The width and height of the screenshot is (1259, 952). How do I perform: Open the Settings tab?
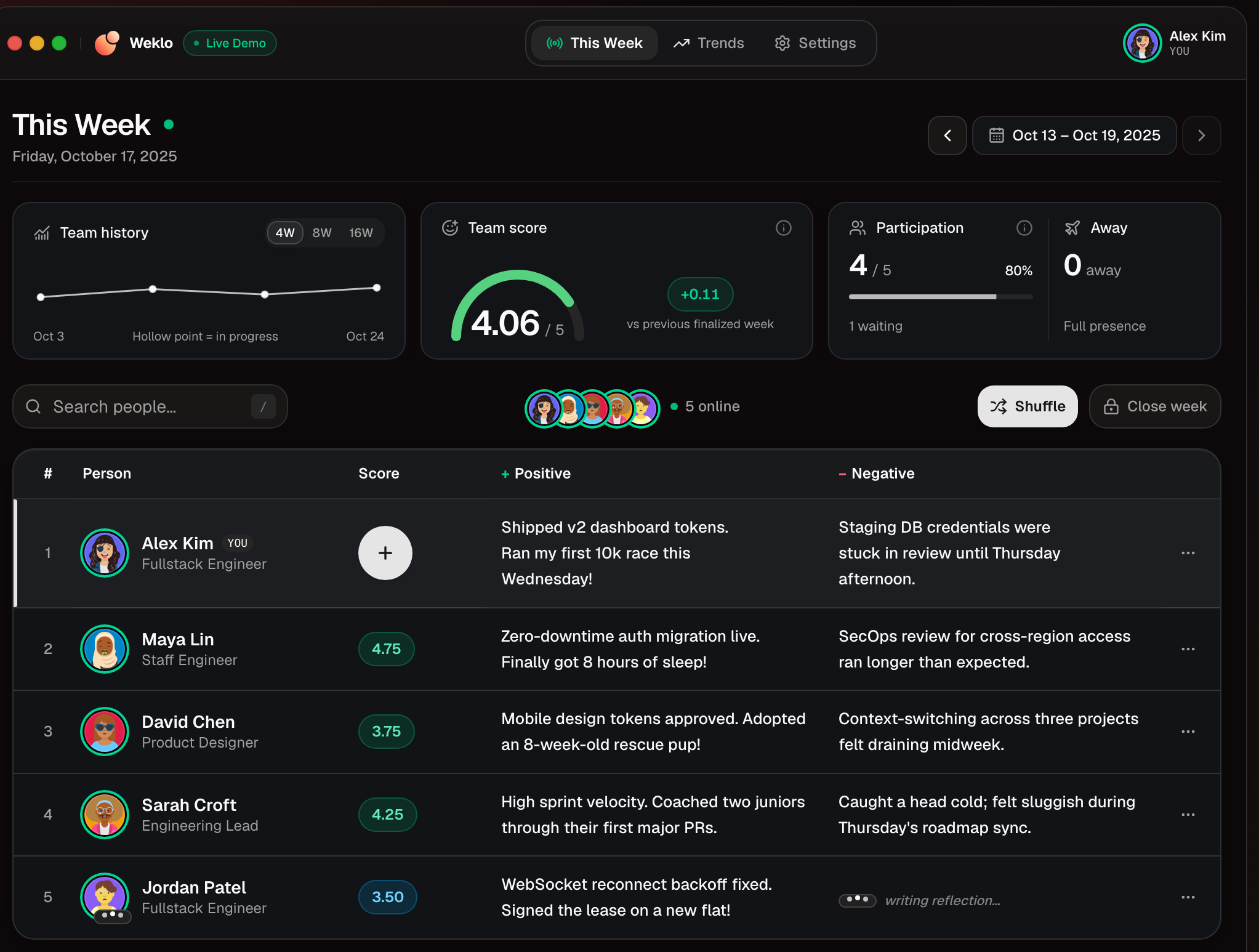tap(815, 43)
